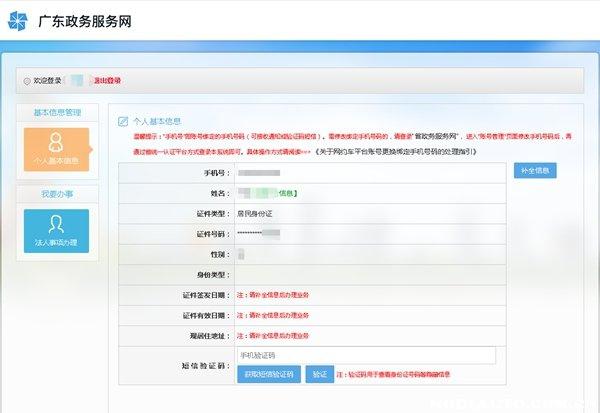This screenshot has width=600, height=413.
Task: Open the 基本信息管理 section header
Action: click(57, 113)
